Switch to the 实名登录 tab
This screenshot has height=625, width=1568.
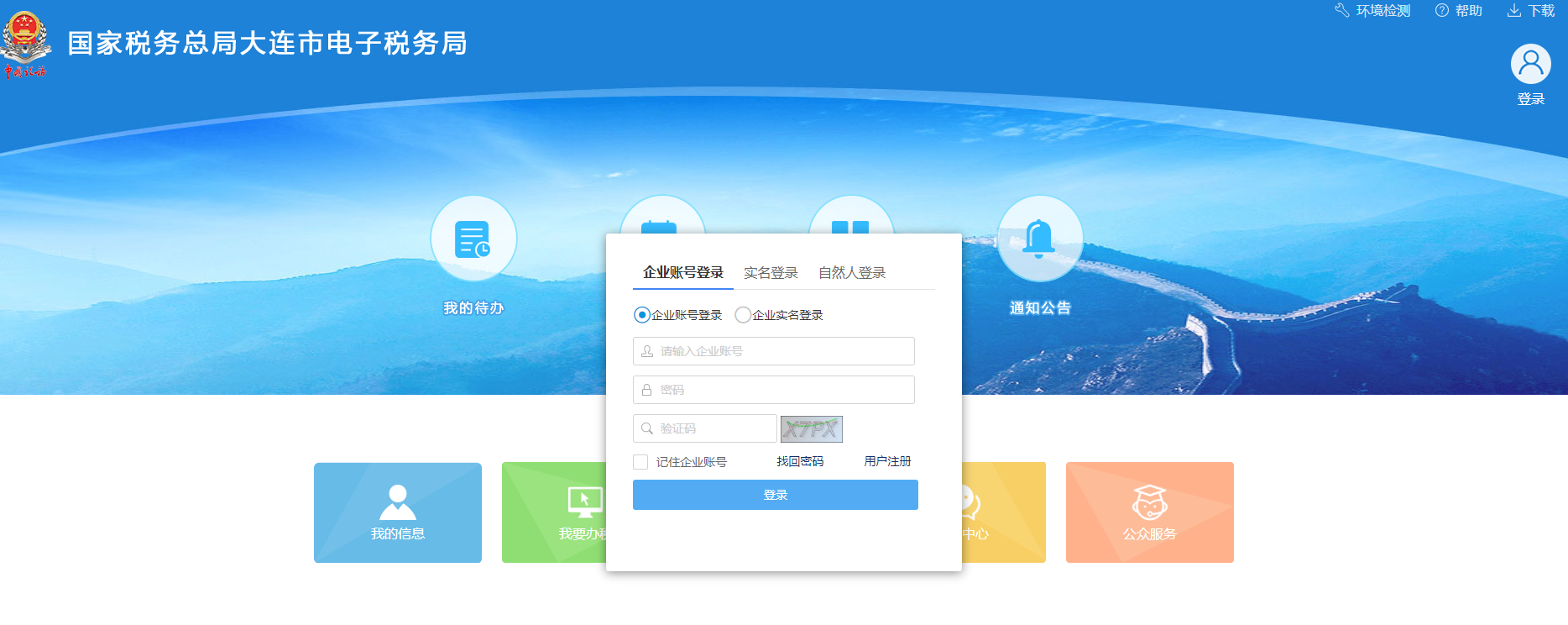coord(771,273)
